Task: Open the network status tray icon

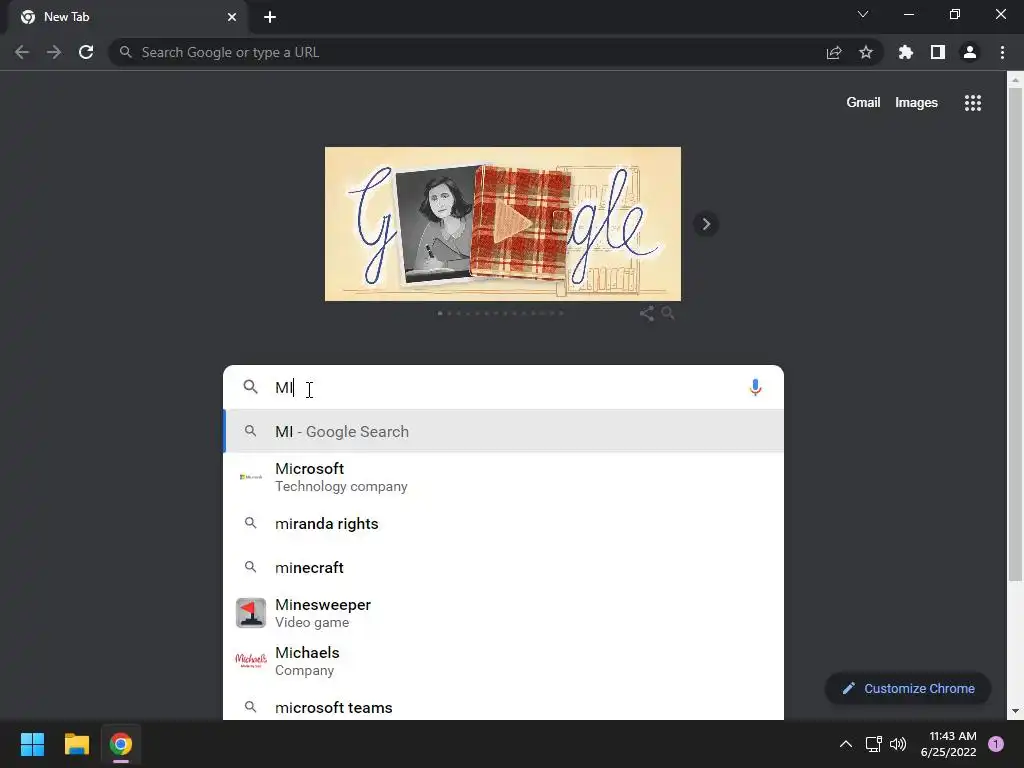Action: (873, 744)
